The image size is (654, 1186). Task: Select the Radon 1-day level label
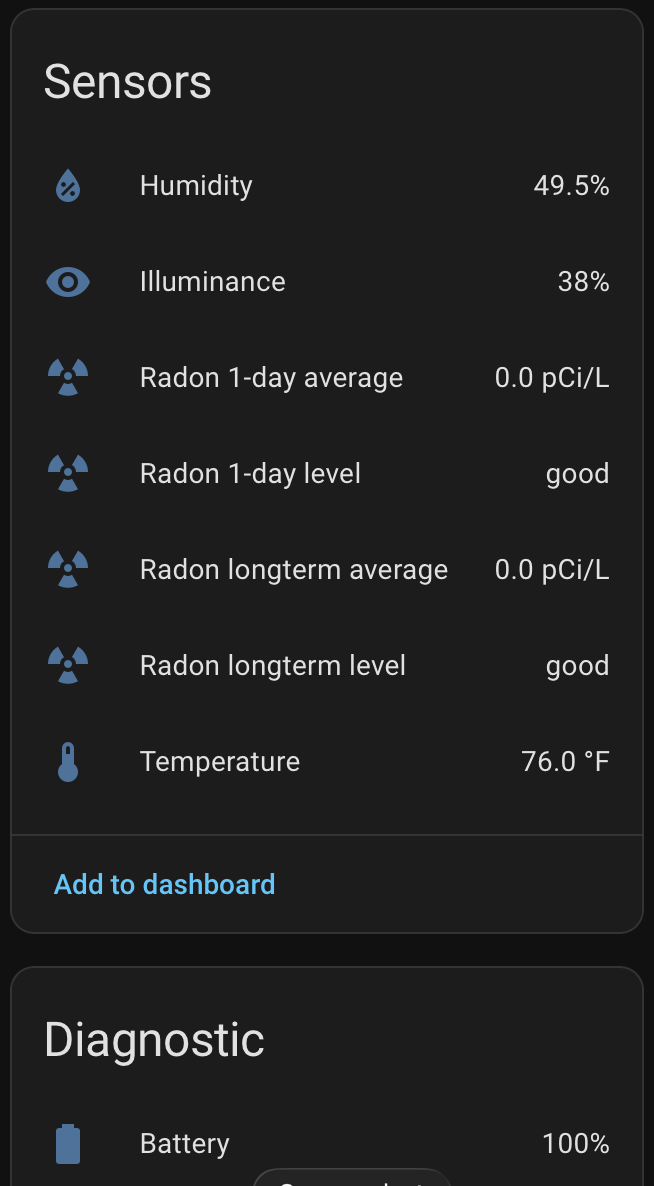click(x=250, y=473)
